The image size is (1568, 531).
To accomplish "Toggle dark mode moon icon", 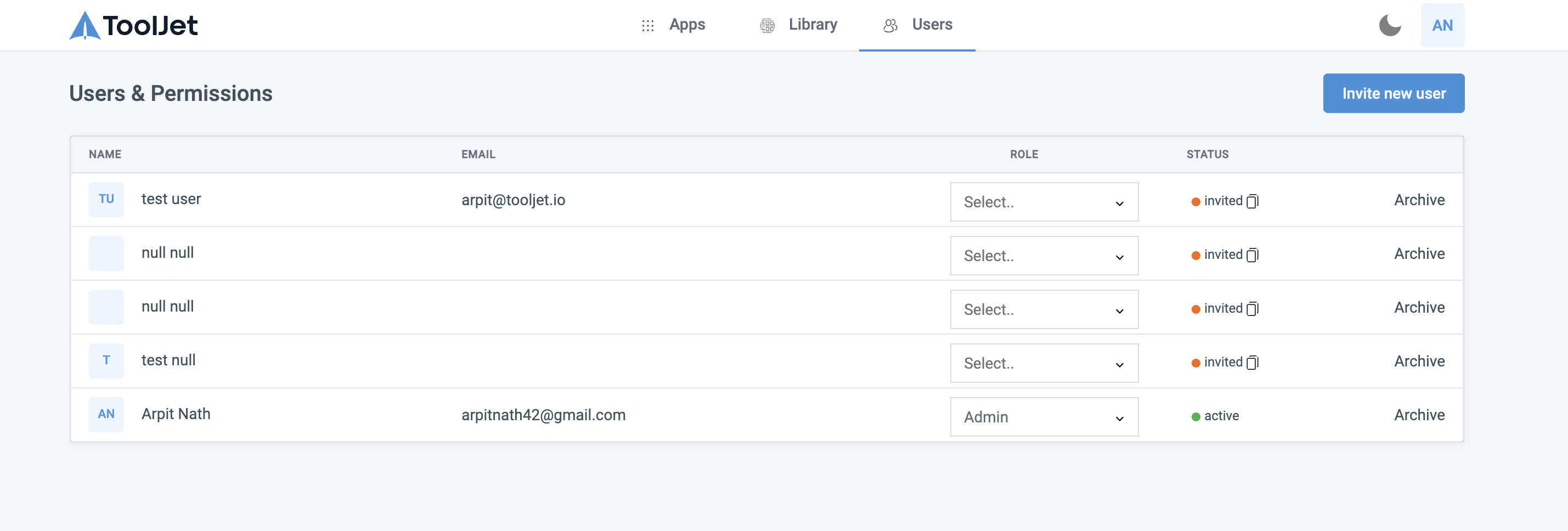I will pyautogui.click(x=1390, y=25).
